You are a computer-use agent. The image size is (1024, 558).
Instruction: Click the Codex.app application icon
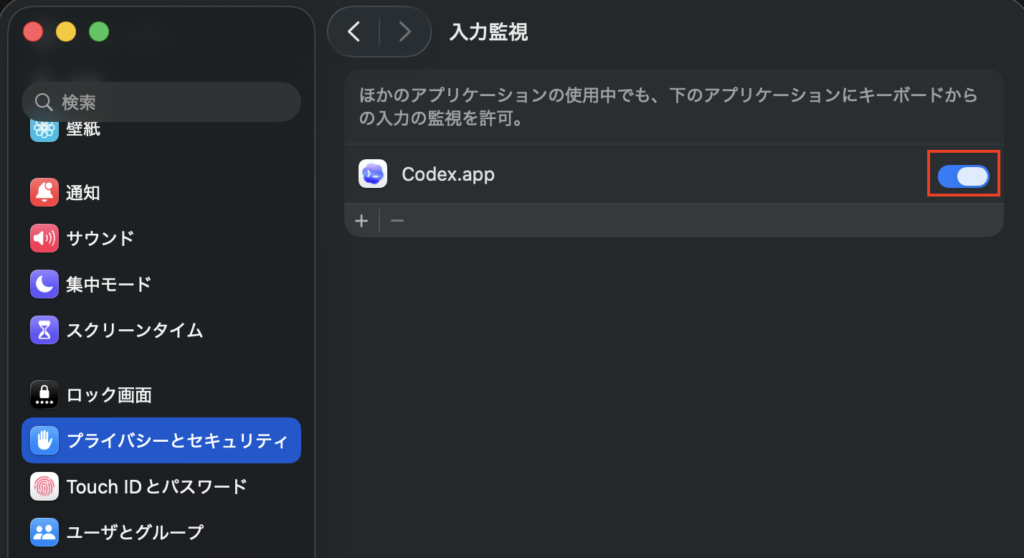coord(373,174)
